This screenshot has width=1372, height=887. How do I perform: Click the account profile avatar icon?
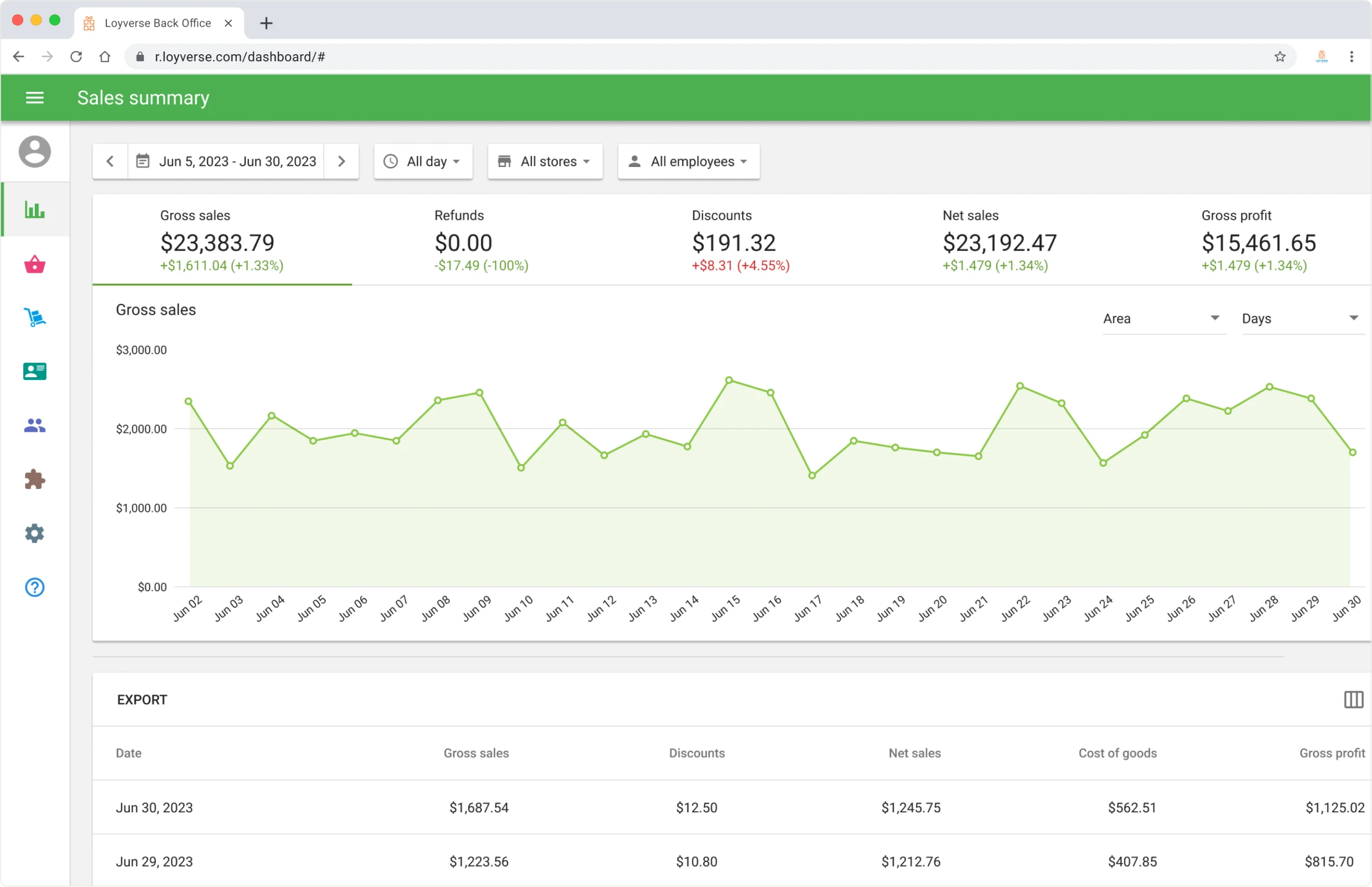pyautogui.click(x=34, y=152)
